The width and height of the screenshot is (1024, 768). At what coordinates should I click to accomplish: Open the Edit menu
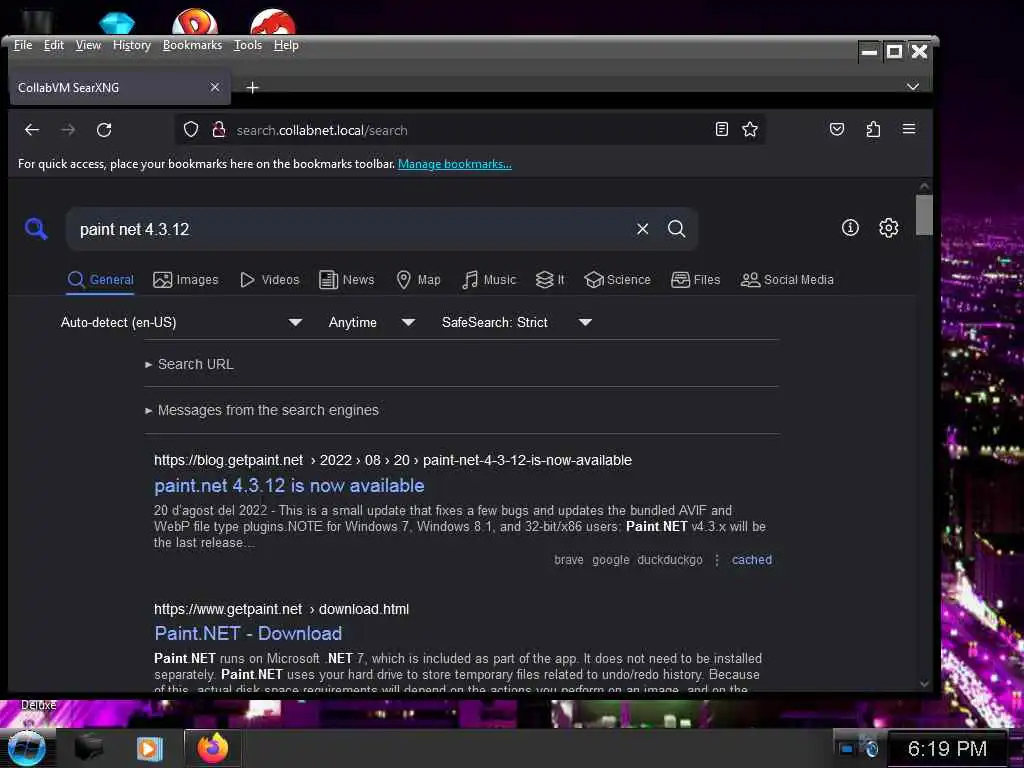54,45
